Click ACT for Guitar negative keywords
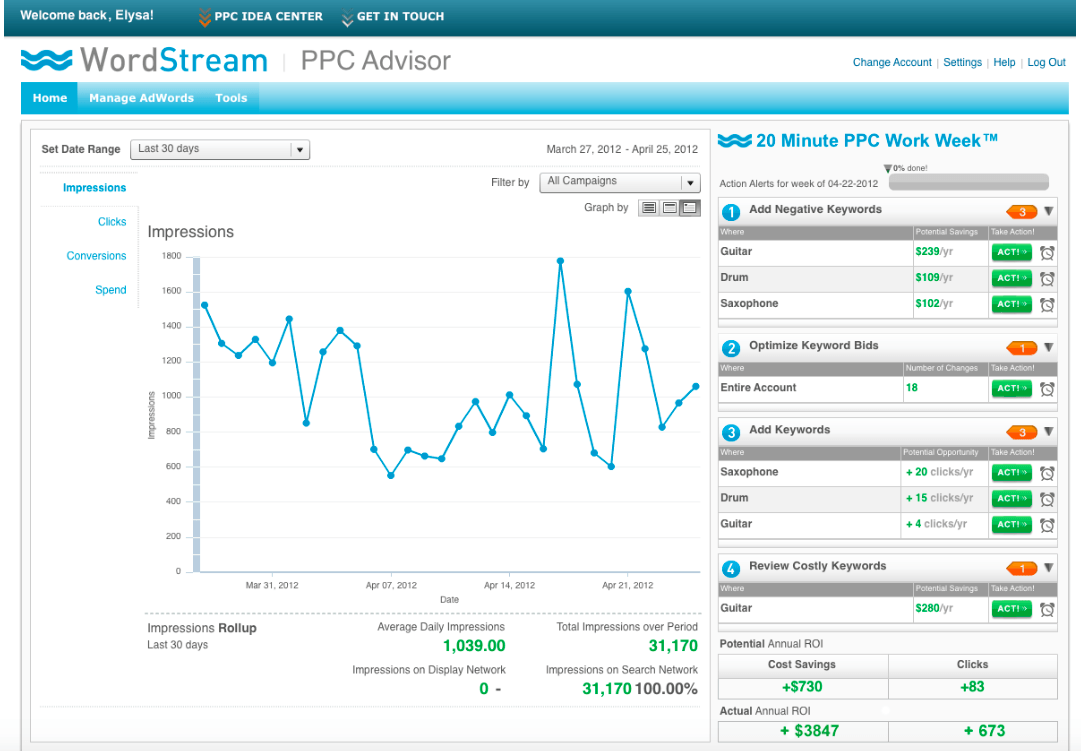The image size is (1081, 751). click(1011, 252)
